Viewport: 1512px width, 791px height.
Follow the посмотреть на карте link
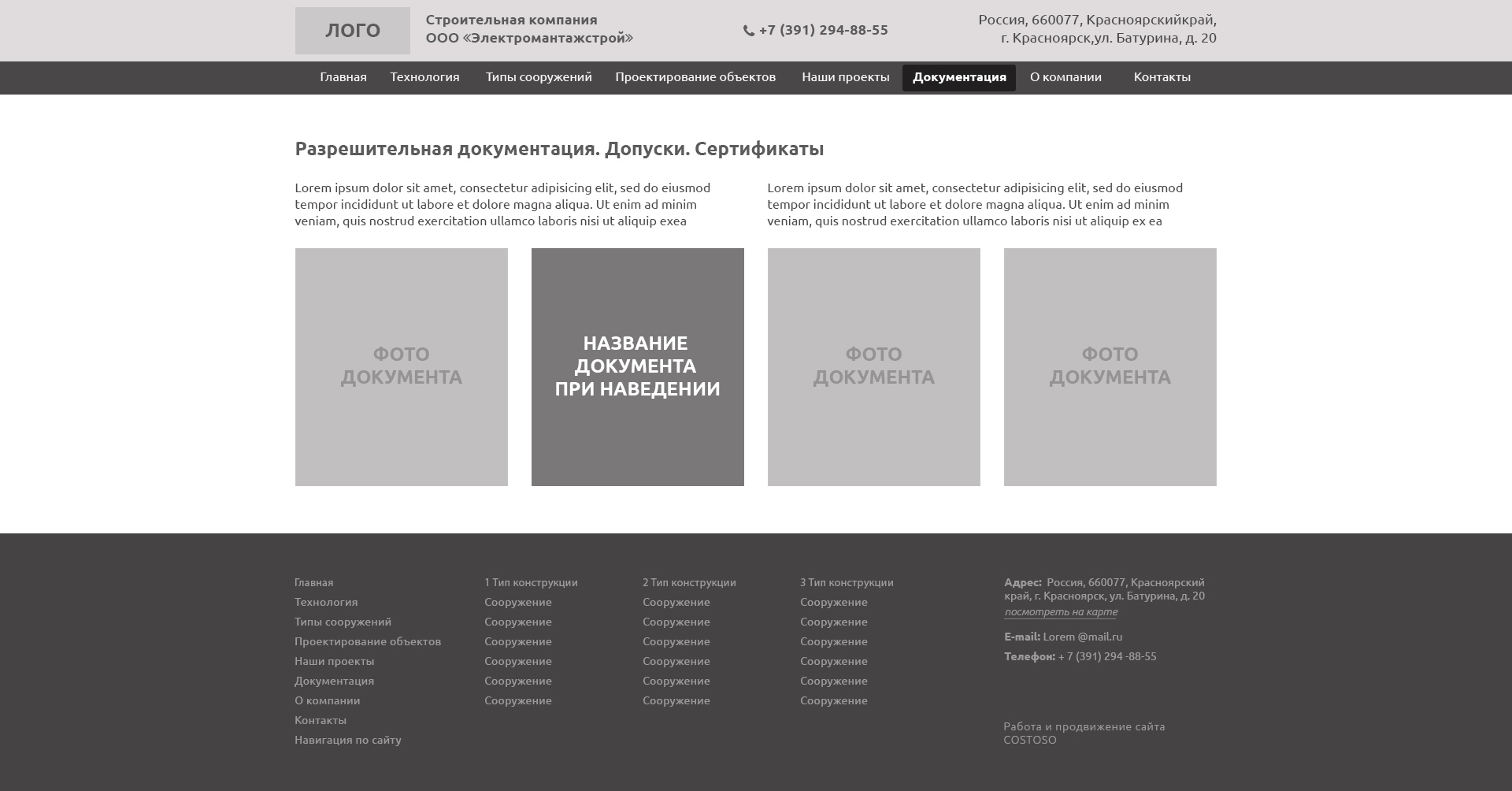coord(1059,612)
